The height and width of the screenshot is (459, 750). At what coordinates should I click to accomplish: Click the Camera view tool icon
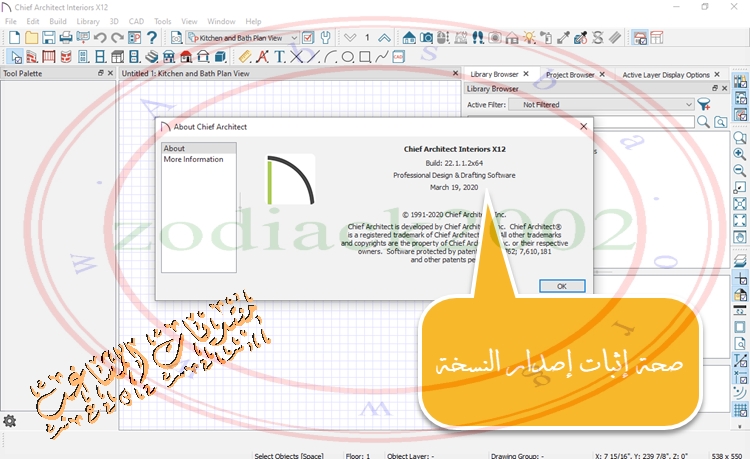point(426,37)
